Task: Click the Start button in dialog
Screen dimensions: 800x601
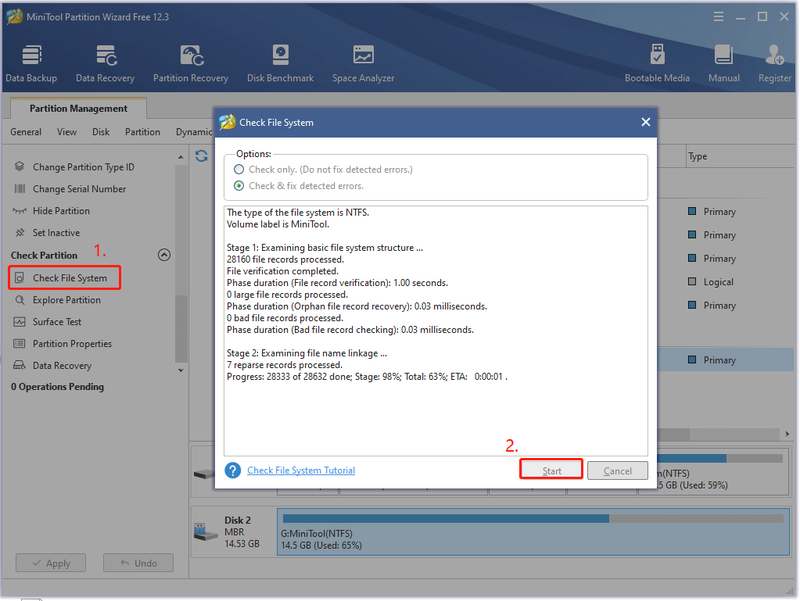Action: [551, 470]
